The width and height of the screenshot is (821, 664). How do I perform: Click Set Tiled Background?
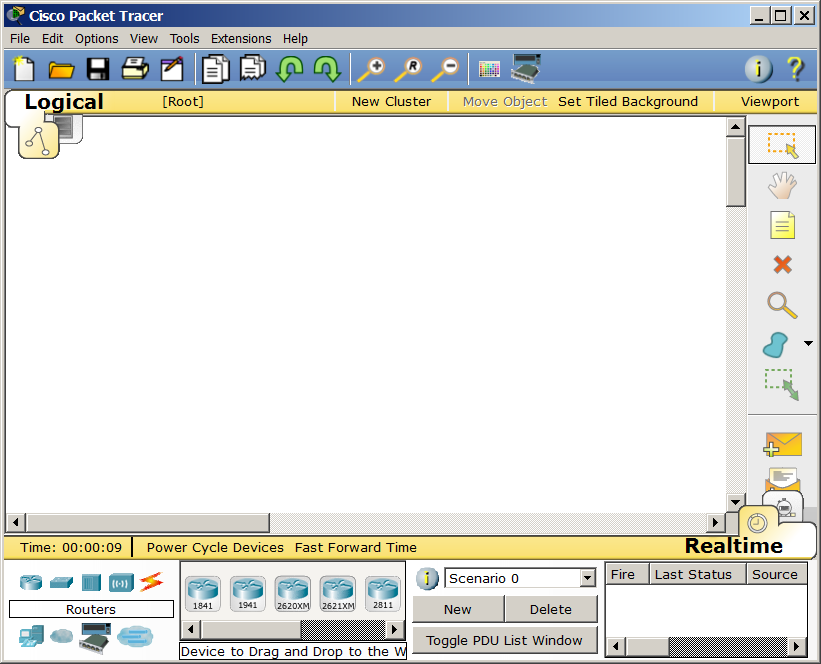[628, 102]
